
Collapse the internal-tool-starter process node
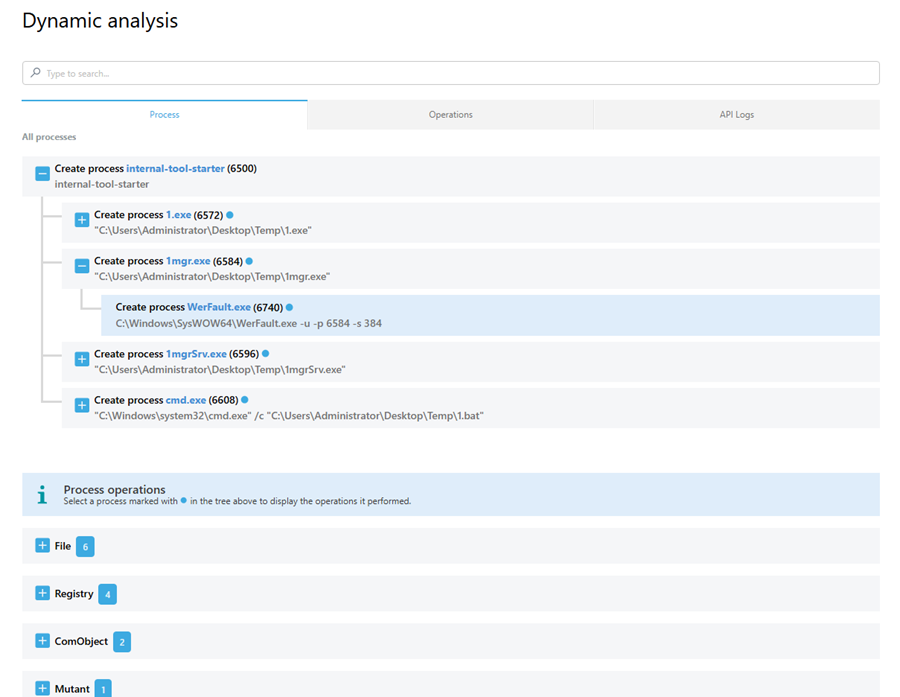pyautogui.click(x=42, y=174)
